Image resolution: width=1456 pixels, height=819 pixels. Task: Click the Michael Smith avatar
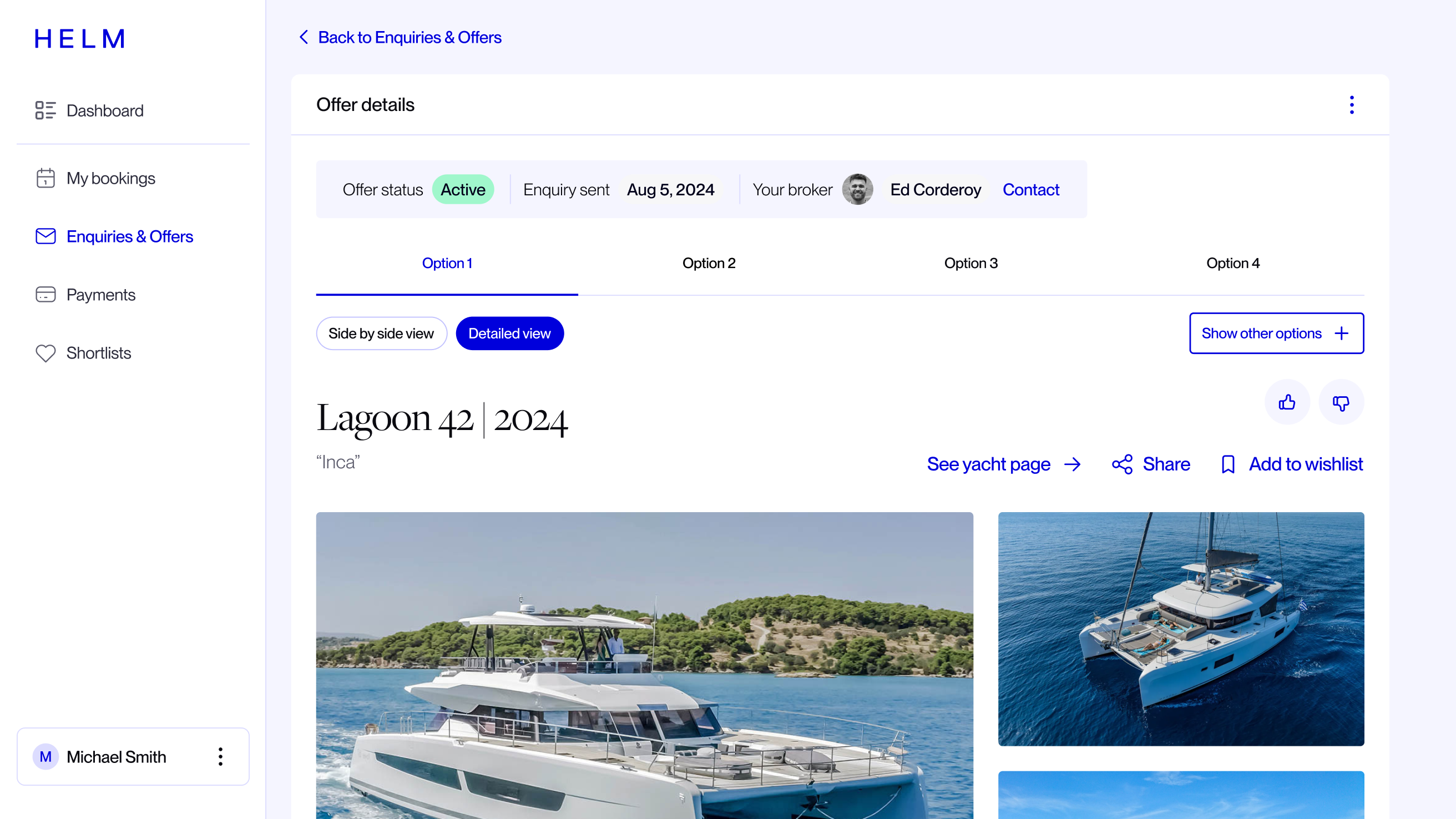(45, 756)
